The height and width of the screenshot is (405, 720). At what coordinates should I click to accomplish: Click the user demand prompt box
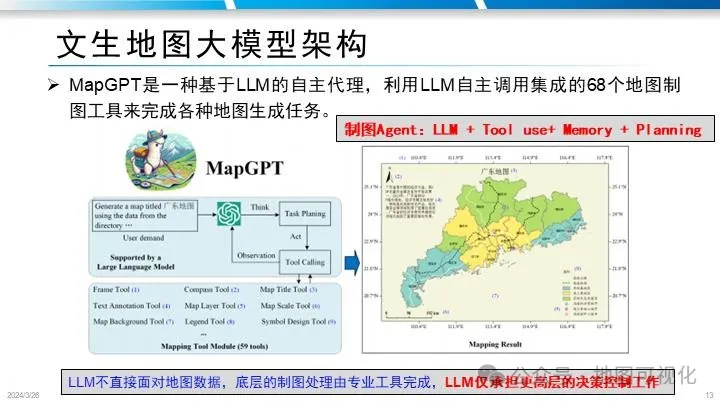click(x=145, y=216)
